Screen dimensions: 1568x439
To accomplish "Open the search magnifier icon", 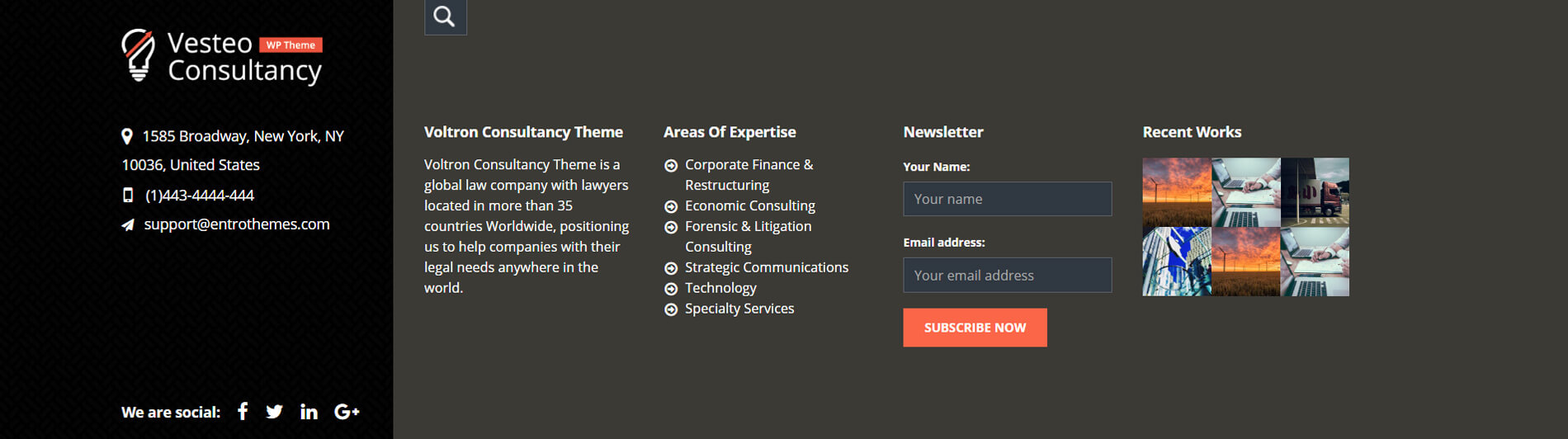I will tap(445, 17).
